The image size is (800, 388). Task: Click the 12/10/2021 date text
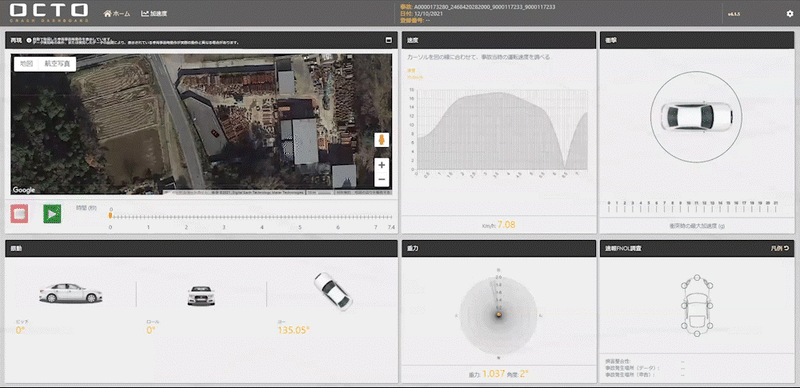pos(429,14)
